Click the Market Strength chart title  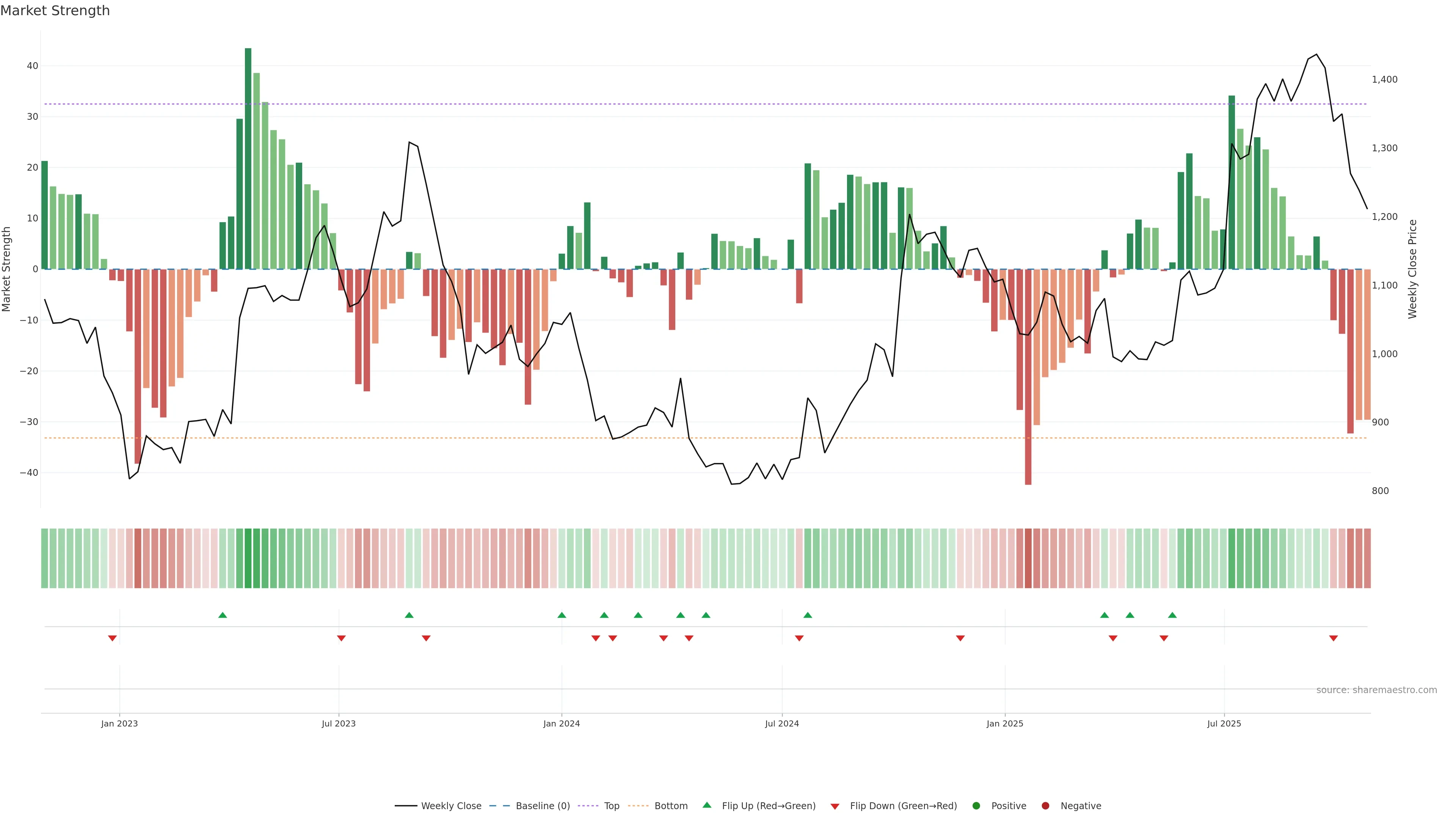(55, 11)
